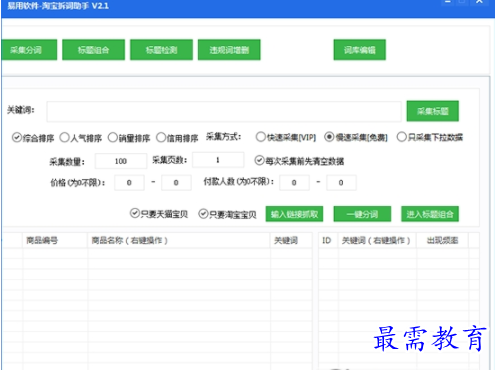This screenshot has width=495, height=370.
Task: Click the 一键分词 button
Action: [362, 214]
